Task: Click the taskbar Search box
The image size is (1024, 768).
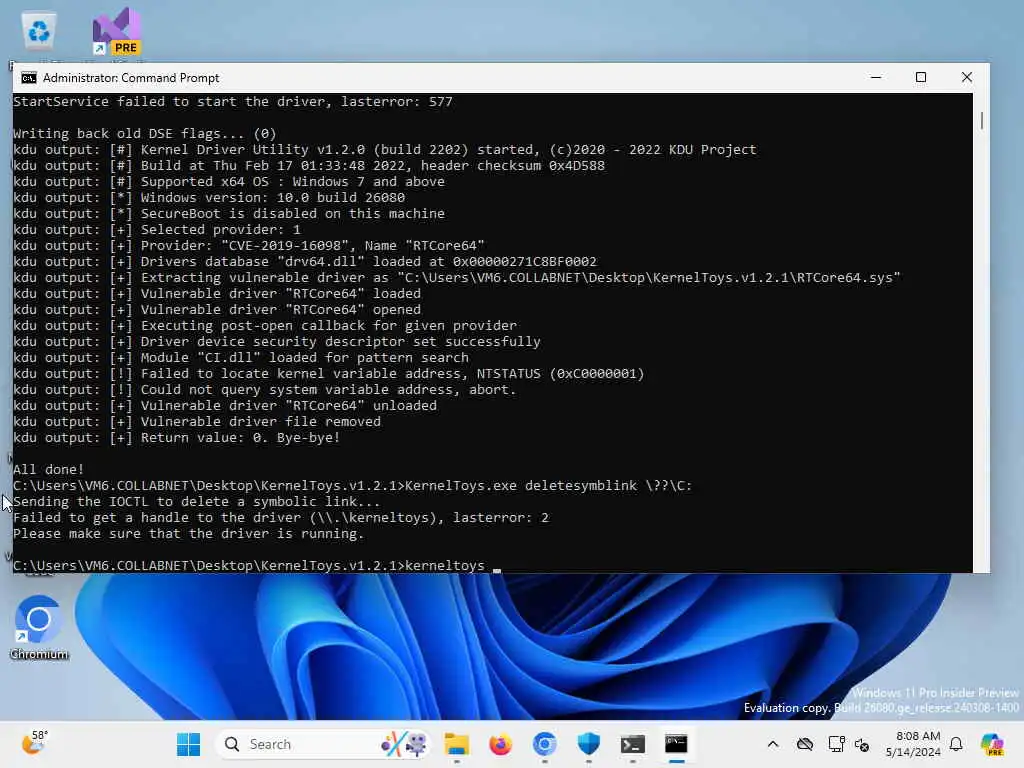Action: click(x=323, y=744)
